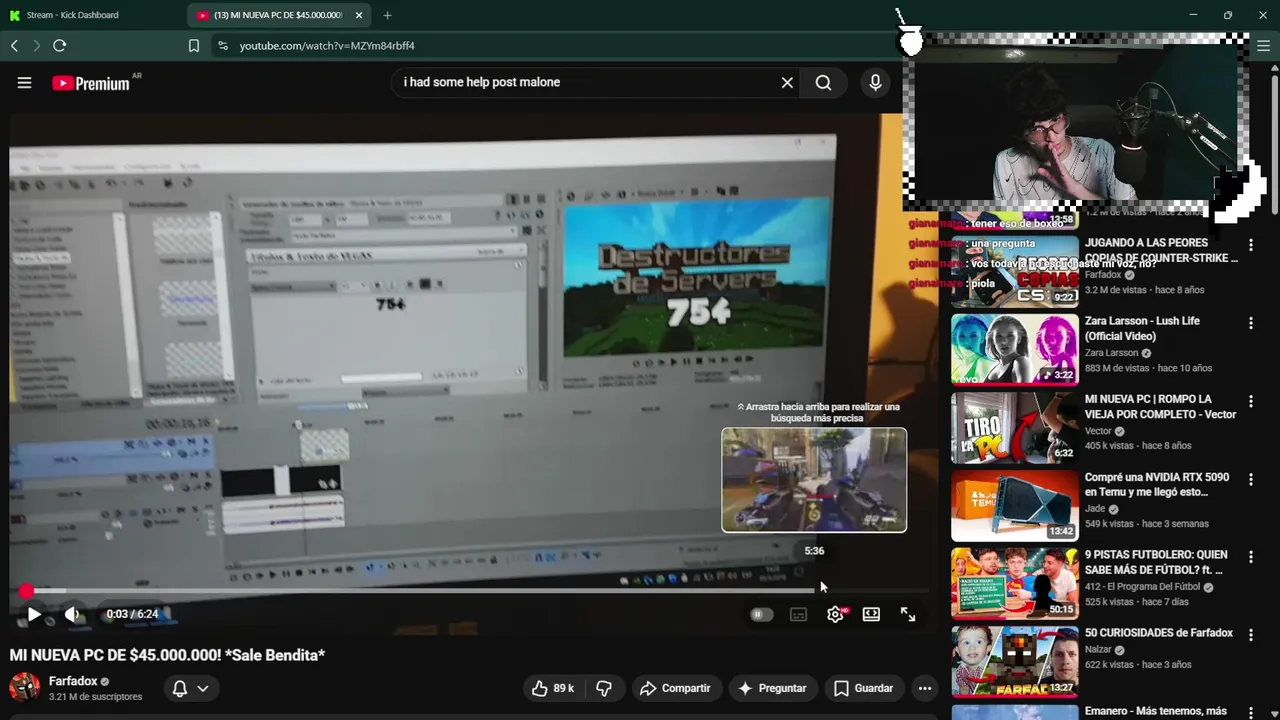Viewport: 1280px width, 720px height.
Task: Open options for MI NUEVA PC Vector video
Action: [1251, 401]
